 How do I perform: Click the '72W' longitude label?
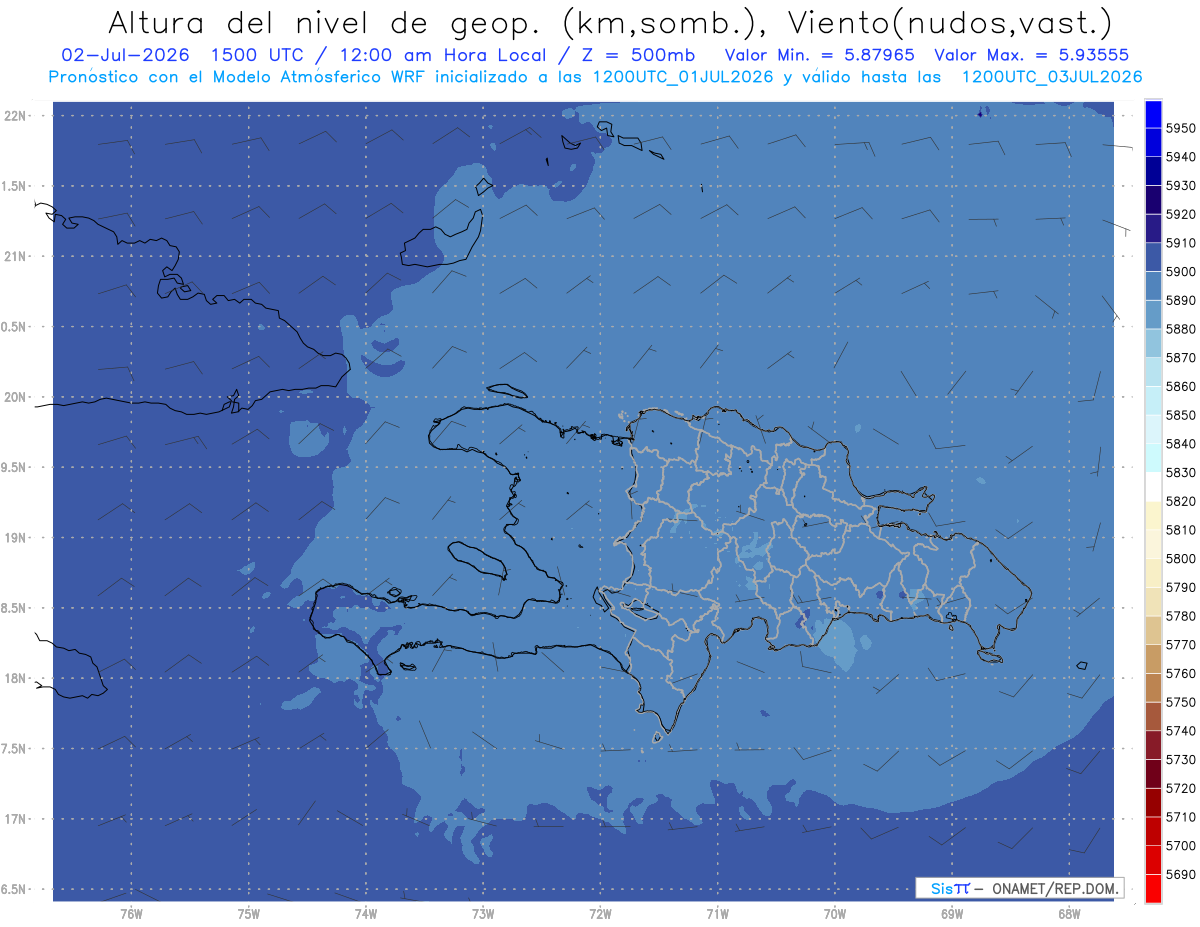point(600,914)
